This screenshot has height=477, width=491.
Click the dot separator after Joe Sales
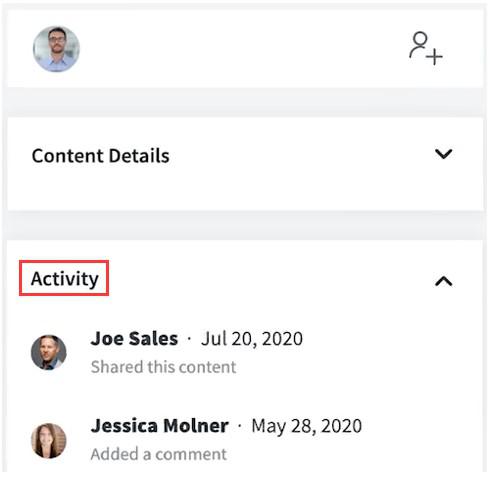pos(189,339)
